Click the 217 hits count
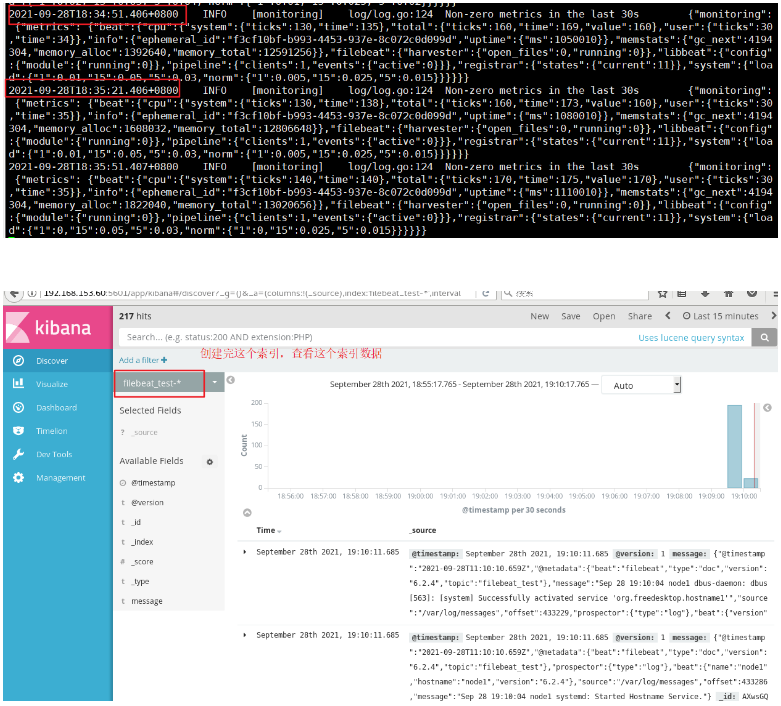The height and width of the screenshot is (706, 781). point(135,316)
